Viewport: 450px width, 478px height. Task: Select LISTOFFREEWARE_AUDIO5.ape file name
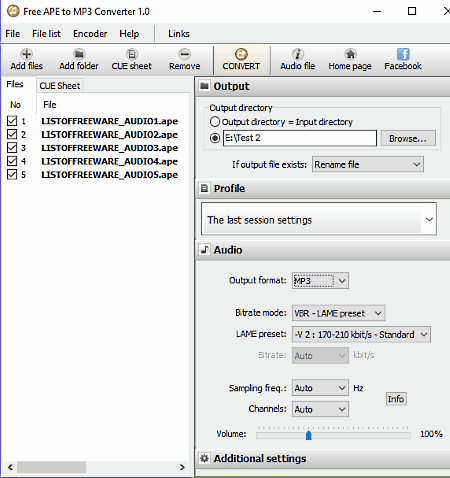point(109,175)
